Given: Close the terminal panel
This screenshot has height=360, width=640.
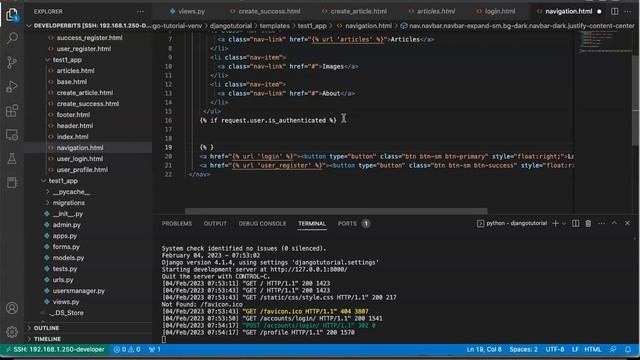Looking at the screenshot, I should (x=627, y=223).
